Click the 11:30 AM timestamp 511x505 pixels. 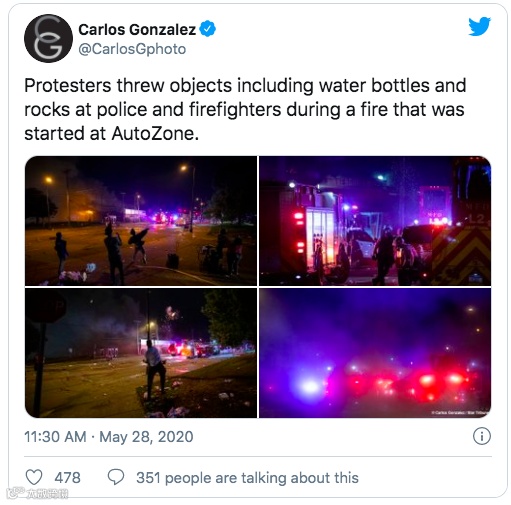coord(55,437)
